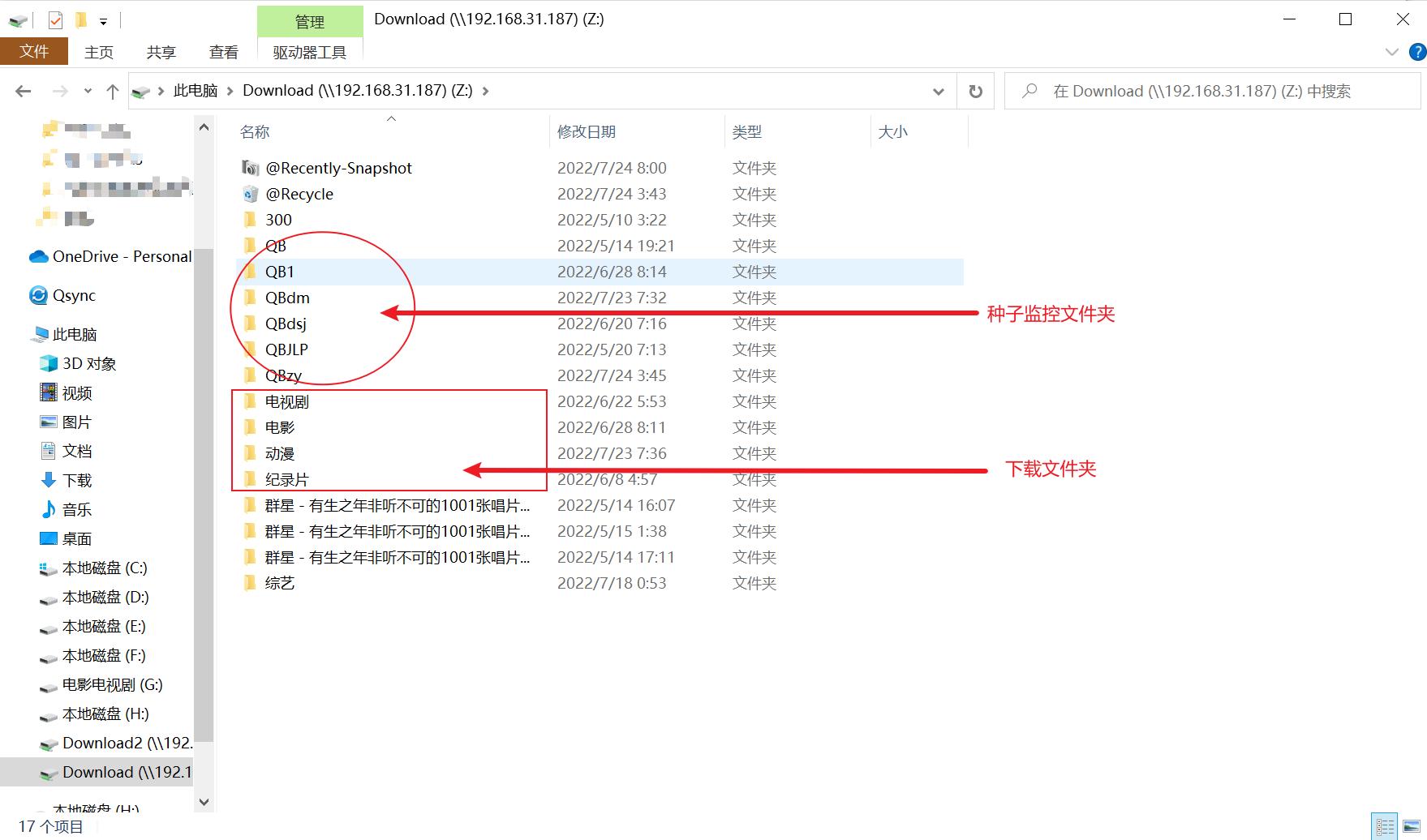Click the Refresh icon beside the address bar
Image resolution: width=1427 pixels, height=840 pixels.
tap(976, 91)
